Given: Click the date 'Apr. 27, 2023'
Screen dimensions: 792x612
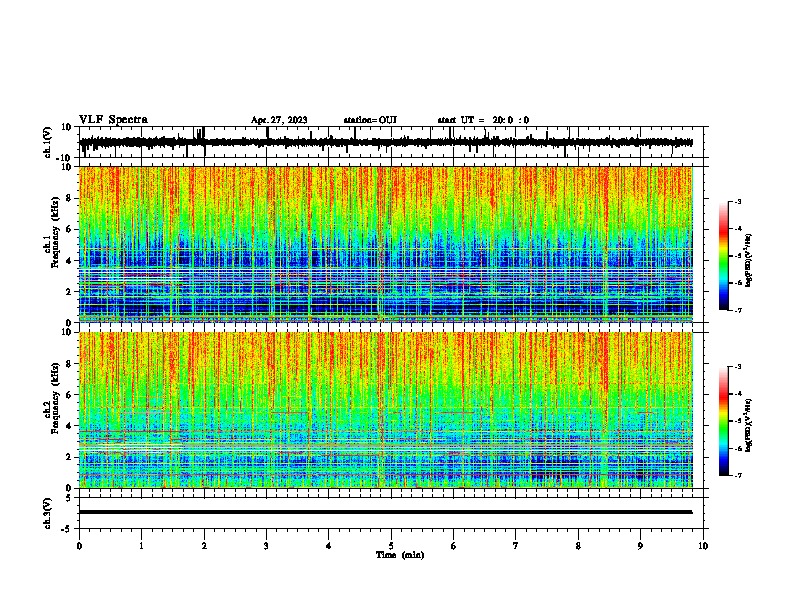Looking at the screenshot, I should tap(279, 120).
